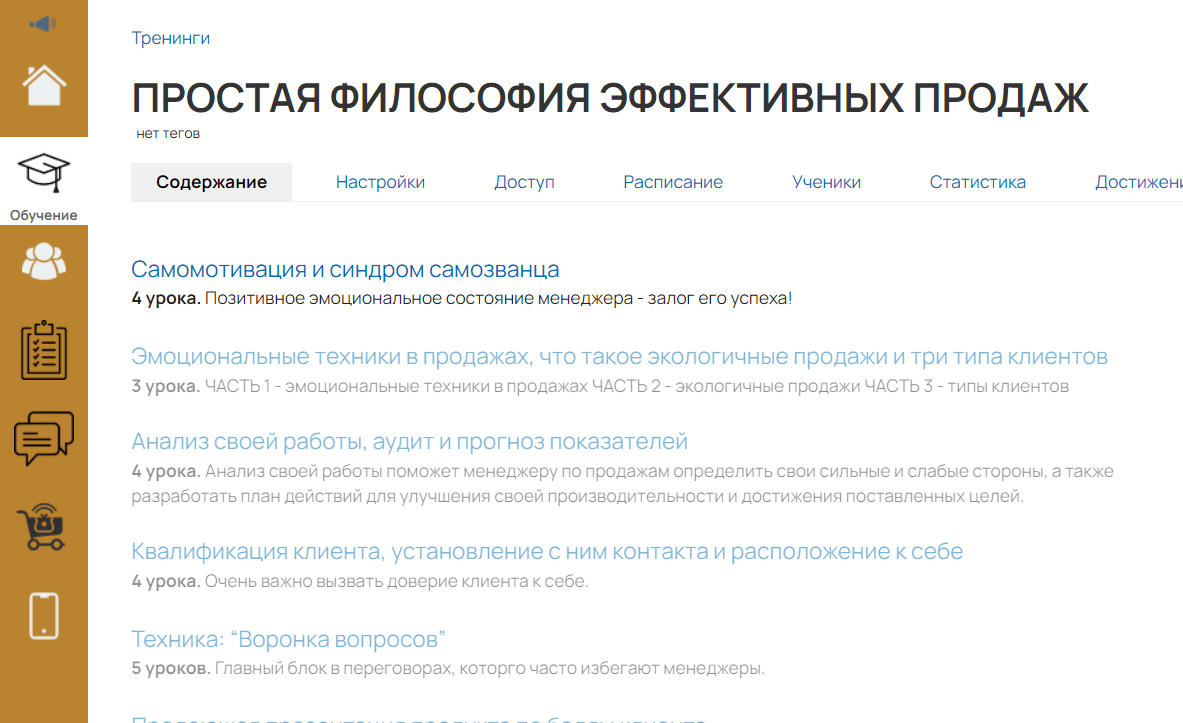Open the clipboard checklist tasks icon
The width and height of the screenshot is (1183, 723).
click(44, 350)
